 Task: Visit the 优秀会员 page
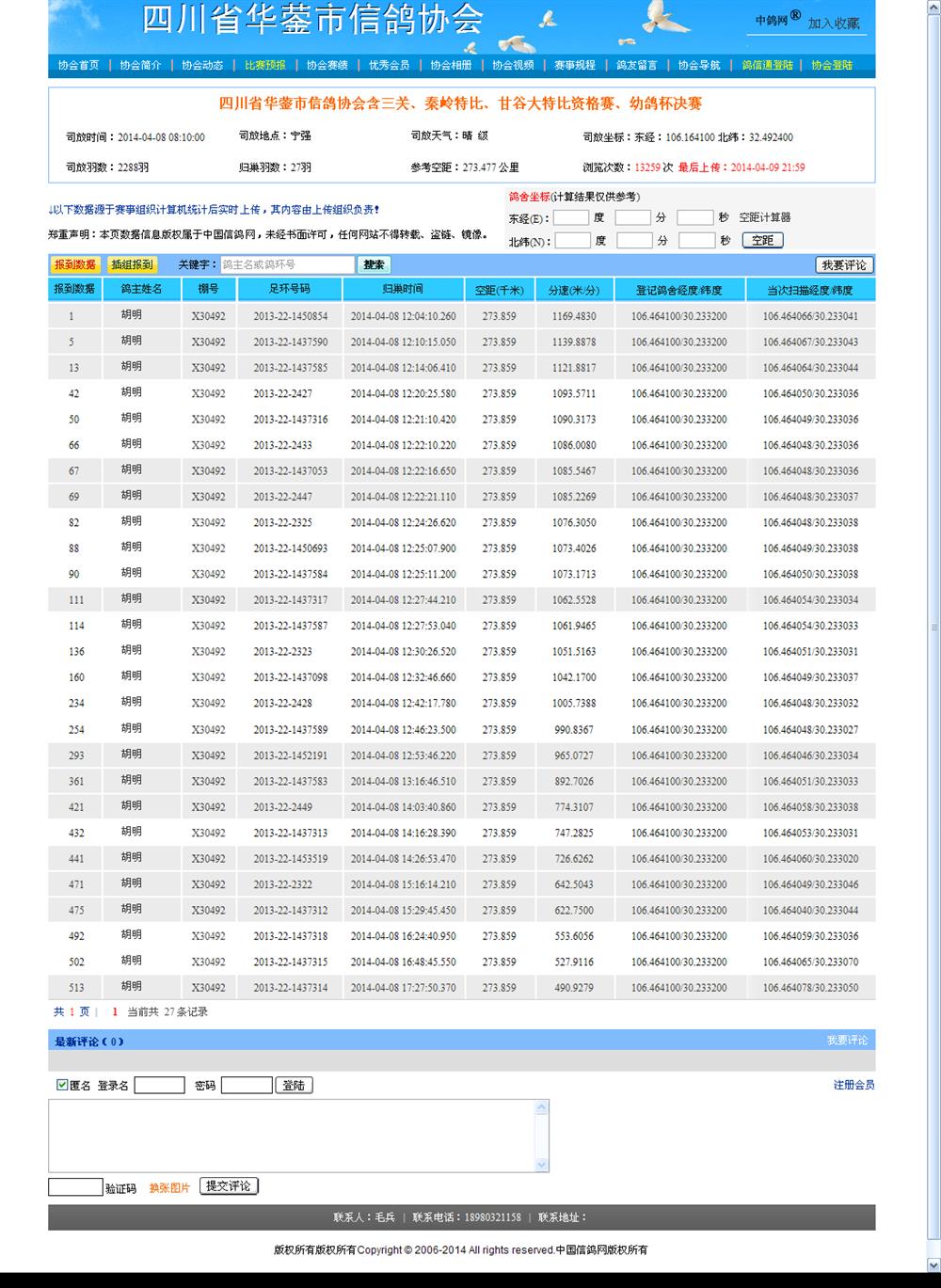pos(389,65)
